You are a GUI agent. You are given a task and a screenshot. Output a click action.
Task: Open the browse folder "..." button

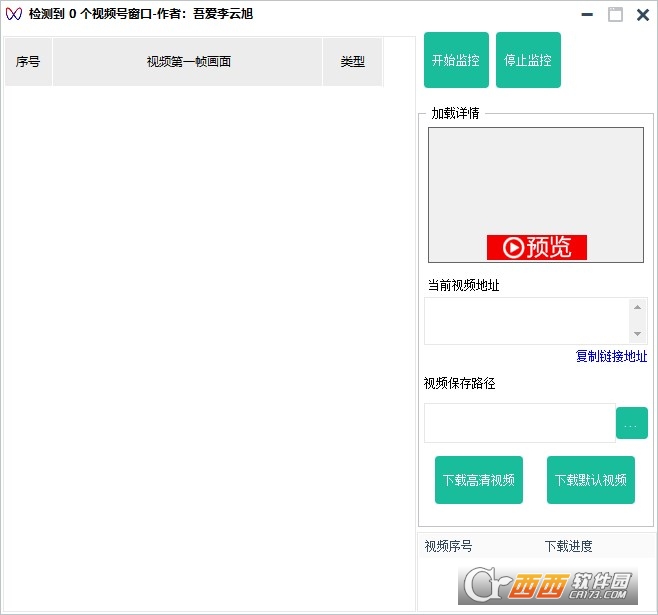click(632, 423)
